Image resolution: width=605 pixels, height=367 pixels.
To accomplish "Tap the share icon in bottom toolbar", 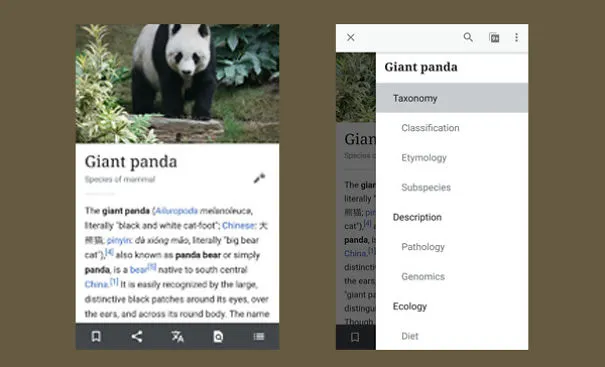I will pyautogui.click(x=137, y=337).
